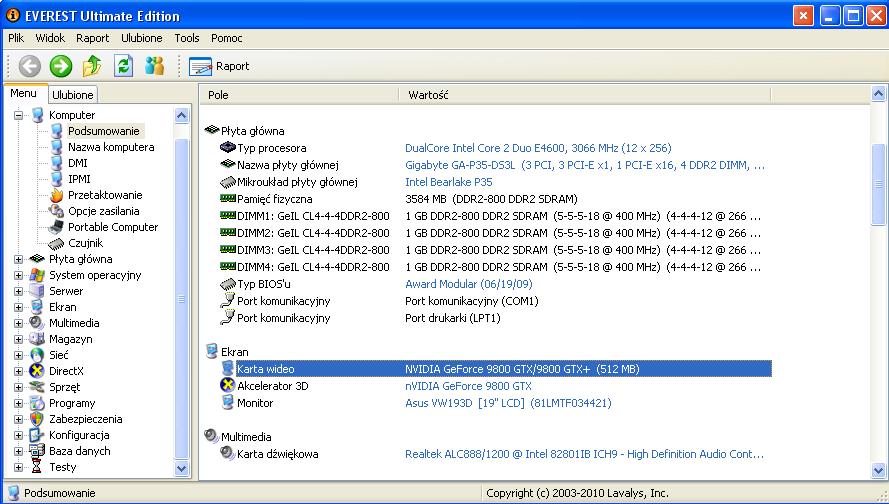Open the Gigabyte GA-P35-DS3L link
Screen dimensions: 889x504
pos(585,165)
